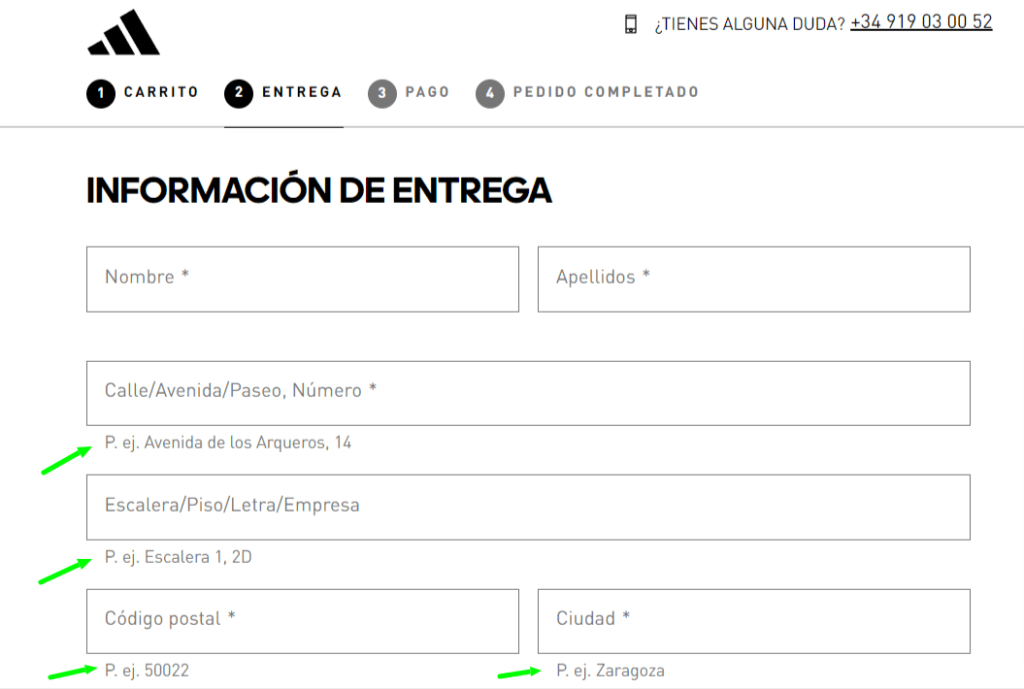Call the +34 919 03 00 52 number link
This screenshot has width=1024, height=689.
pyautogui.click(x=921, y=22)
